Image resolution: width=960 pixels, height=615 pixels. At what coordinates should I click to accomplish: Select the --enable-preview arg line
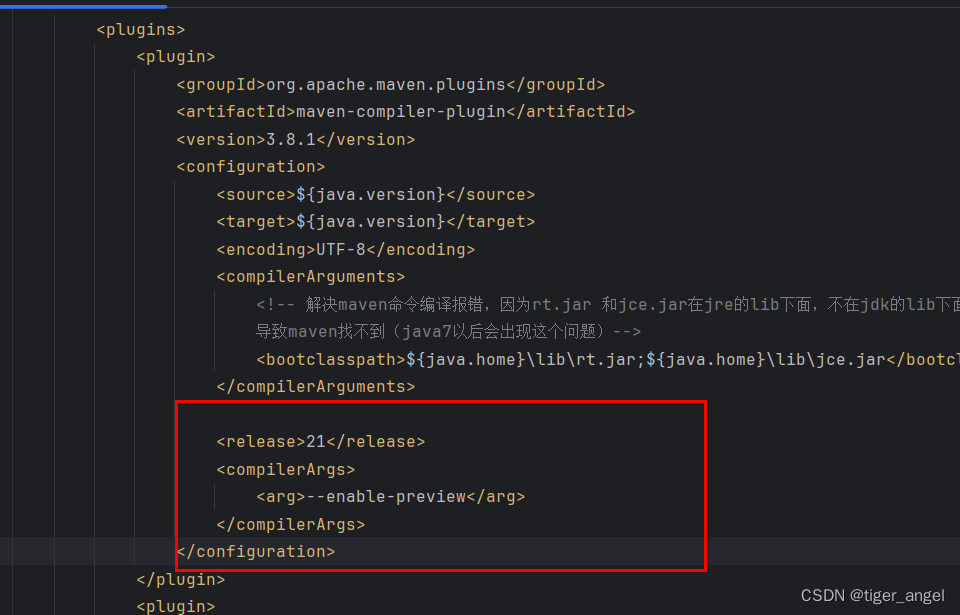[x=391, y=497]
